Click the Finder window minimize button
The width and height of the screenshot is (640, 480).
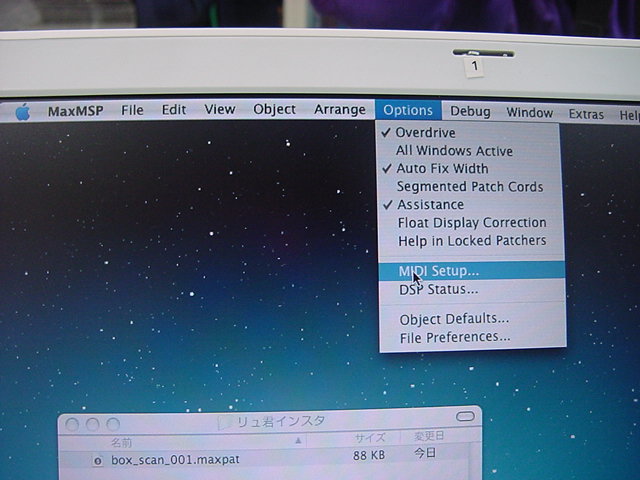coord(93,424)
